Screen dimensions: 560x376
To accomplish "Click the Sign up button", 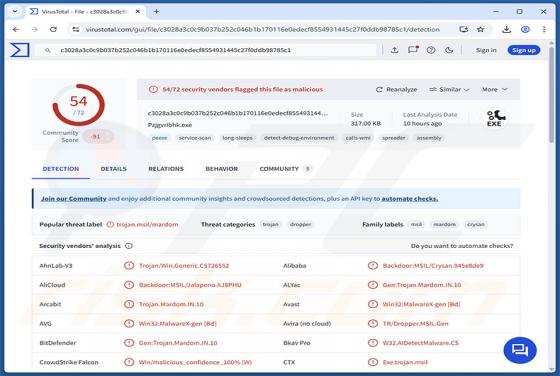I will pyautogui.click(x=524, y=50).
